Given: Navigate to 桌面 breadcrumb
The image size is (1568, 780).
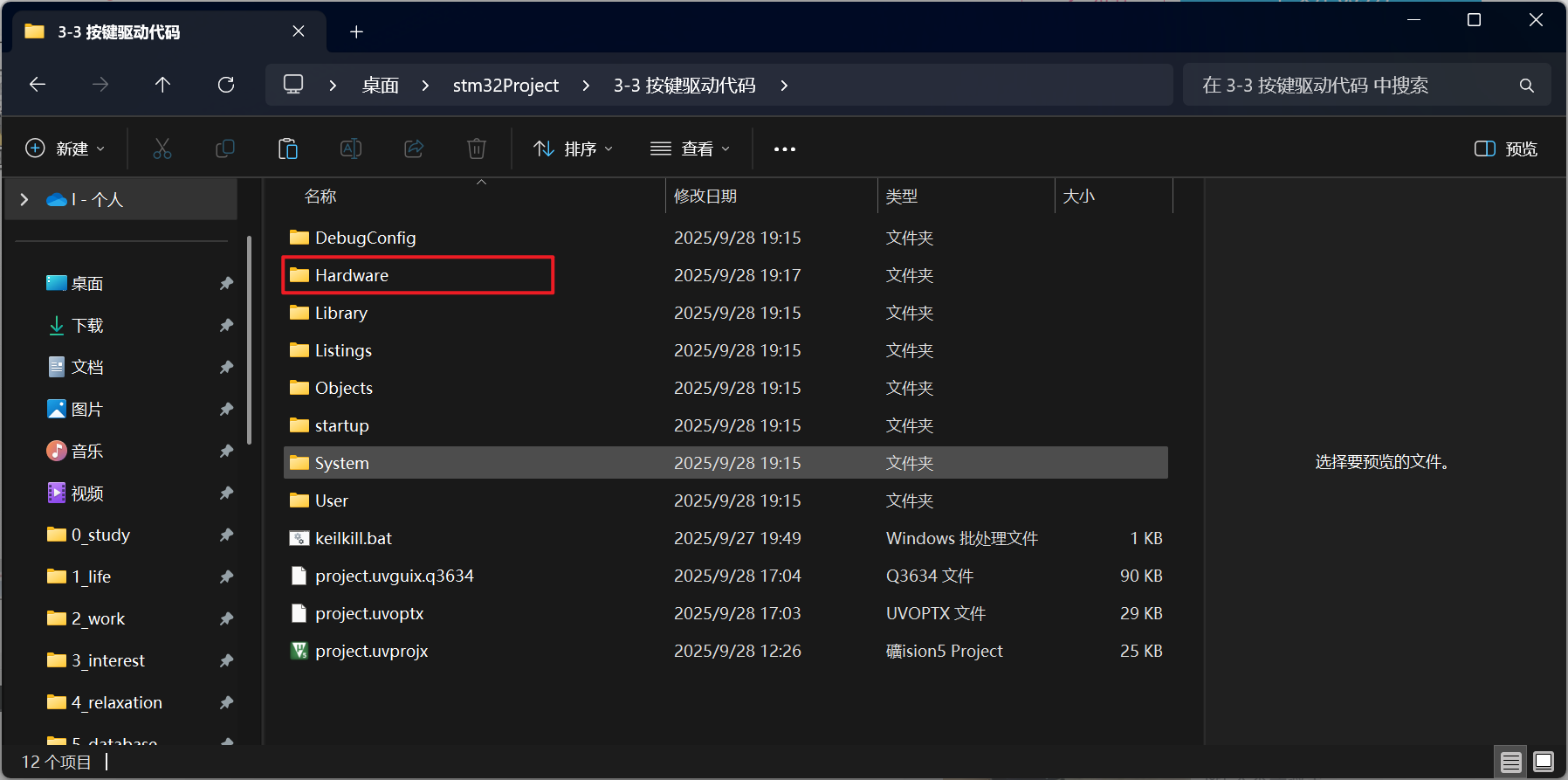Looking at the screenshot, I should 381,86.
